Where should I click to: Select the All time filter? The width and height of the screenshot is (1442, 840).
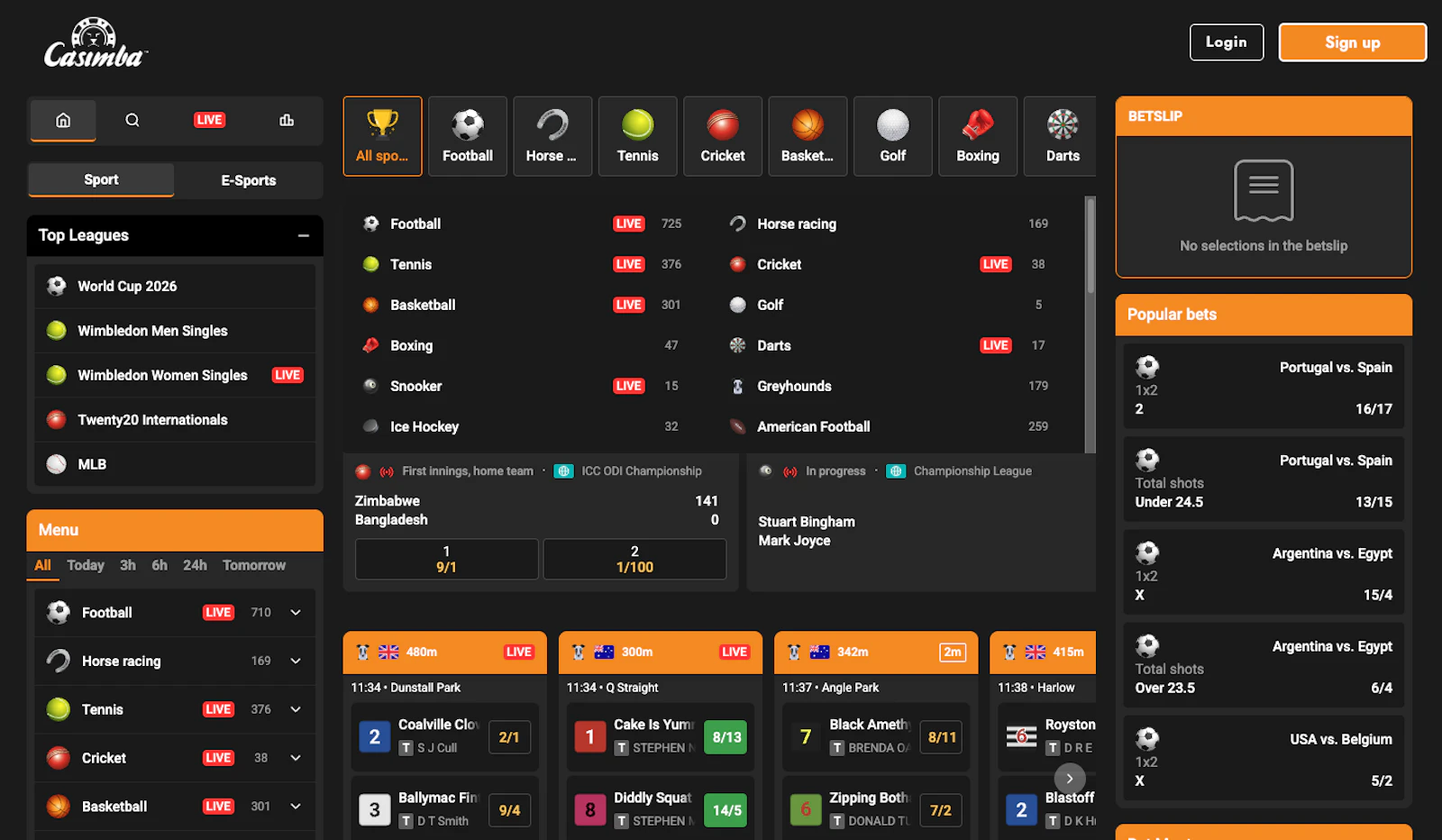pos(42,565)
